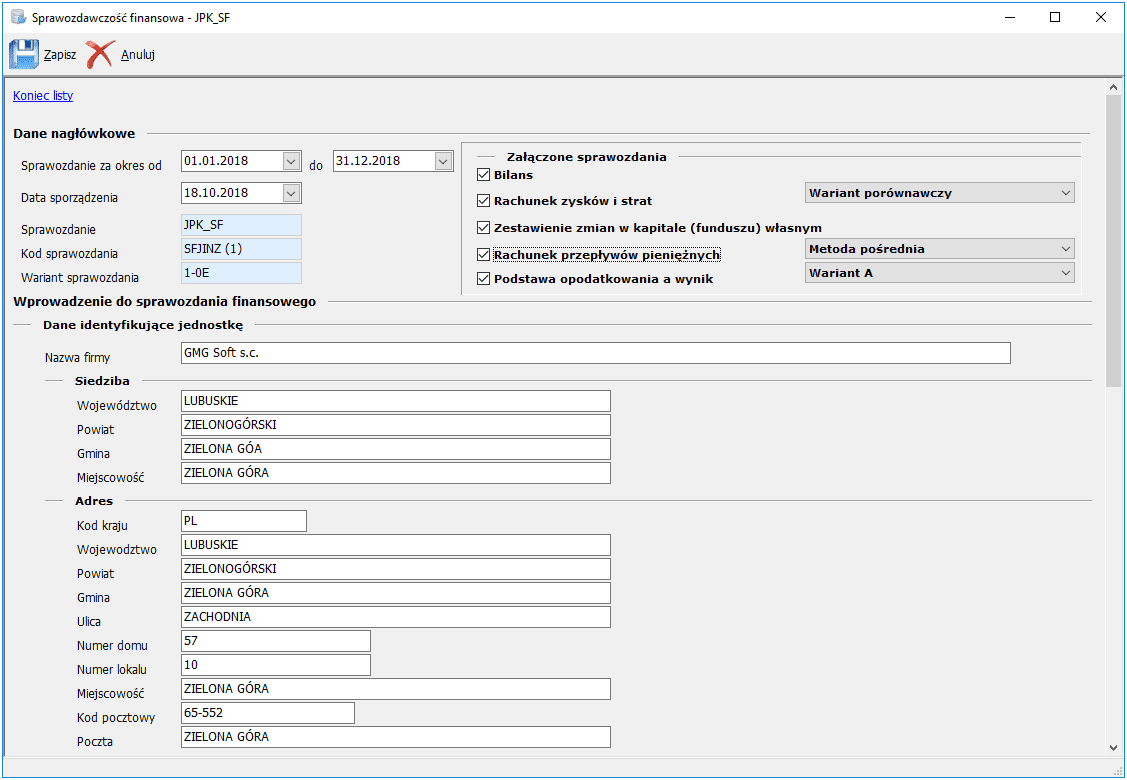Screen dimensions: 1127x780
Task: Click the Adres Gmina field
Action: [396, 593]
